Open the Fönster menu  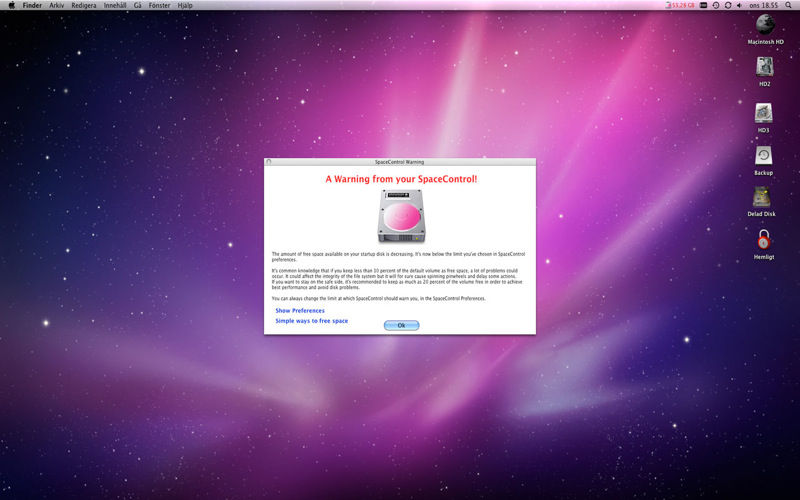159,5
